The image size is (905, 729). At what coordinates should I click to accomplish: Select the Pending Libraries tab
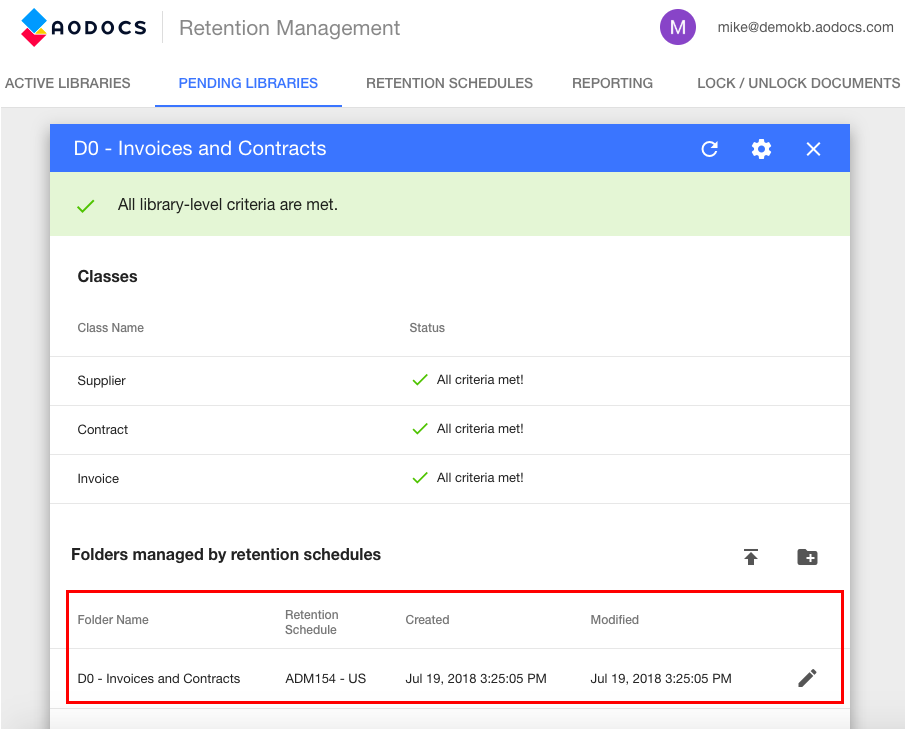tap(248, 83)
